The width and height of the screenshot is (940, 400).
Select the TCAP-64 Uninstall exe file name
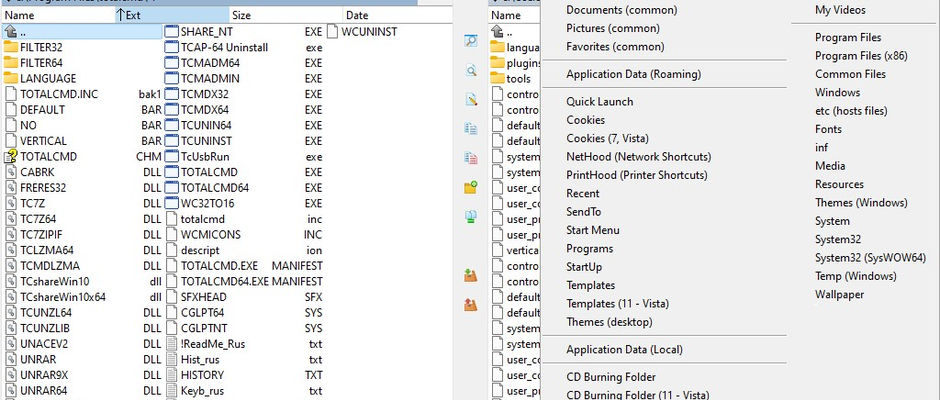[224, 47]
